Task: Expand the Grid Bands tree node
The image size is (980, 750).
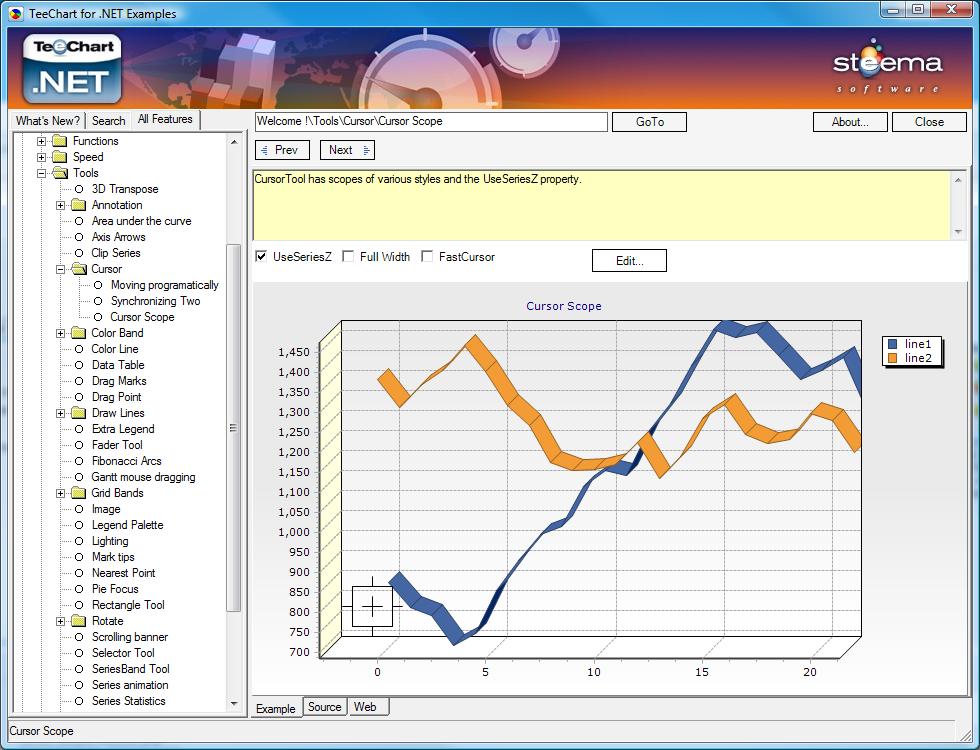Action: tap(60, 493)
